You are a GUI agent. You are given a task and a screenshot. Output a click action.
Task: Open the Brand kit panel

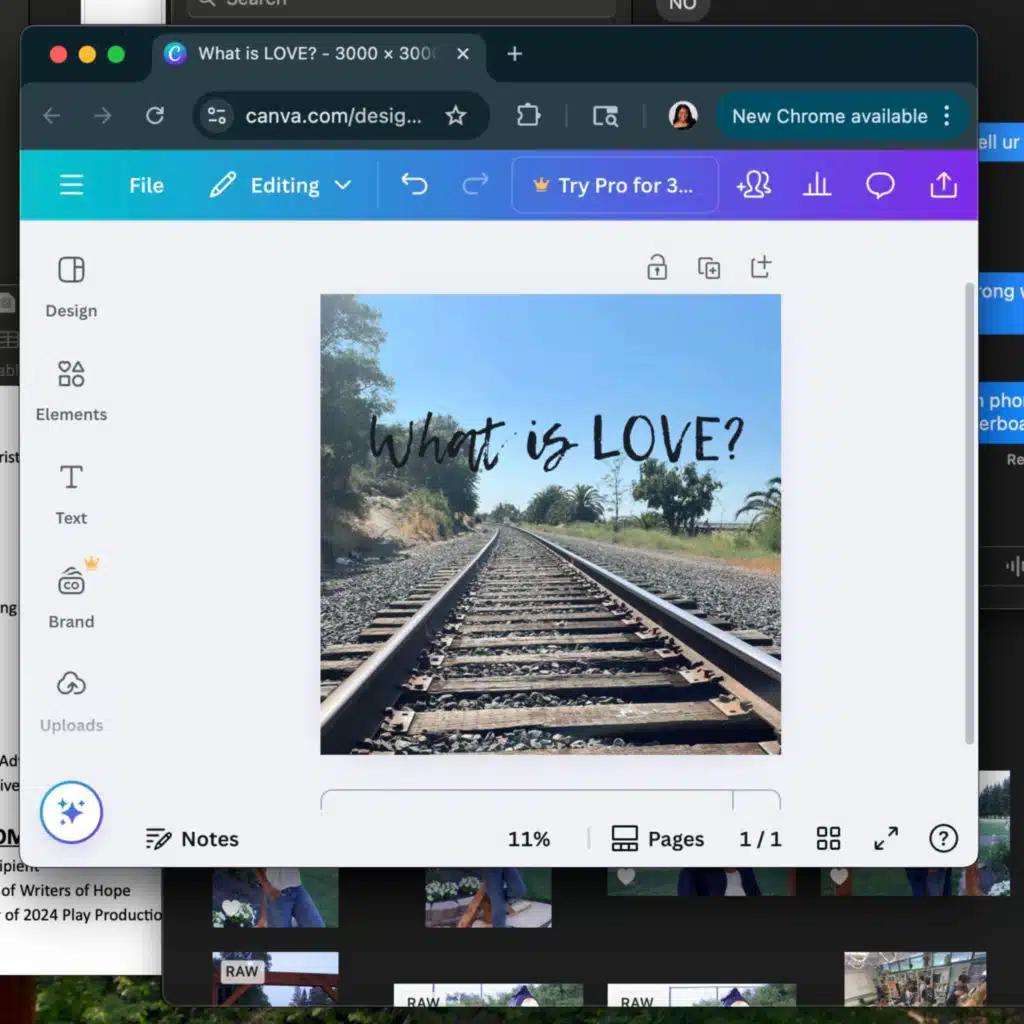pos(71,596)
